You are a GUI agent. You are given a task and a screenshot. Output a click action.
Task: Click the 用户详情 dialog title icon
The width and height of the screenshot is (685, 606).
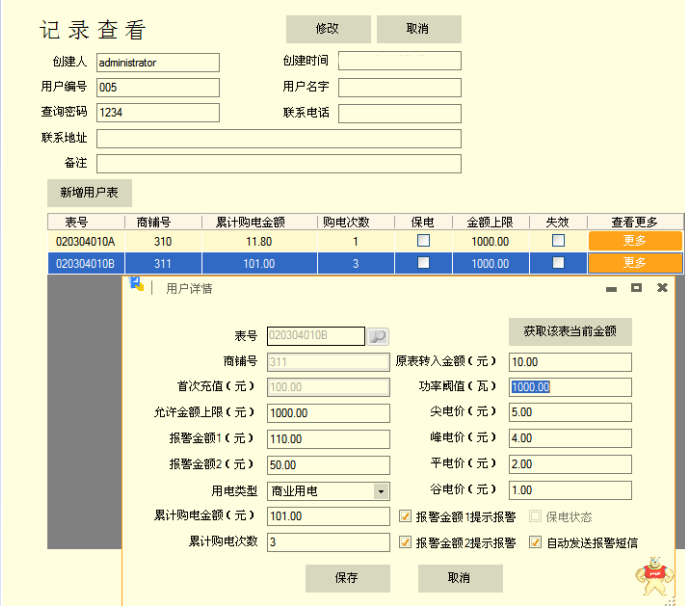click(137, 286)
